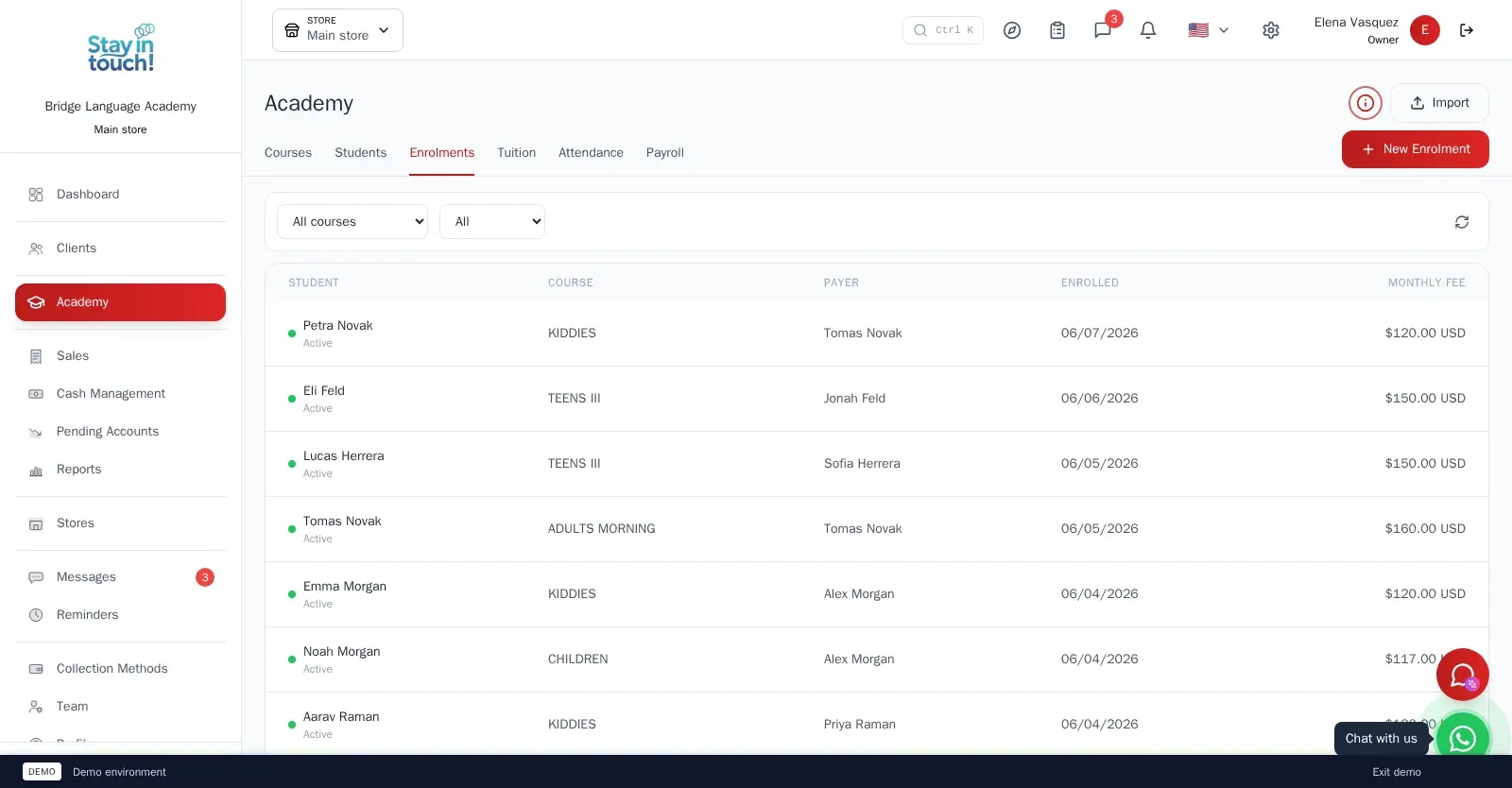Click the Stay in touch logo
The width and height of the screenshot is (1512, 788).
(x=121, y=48)
